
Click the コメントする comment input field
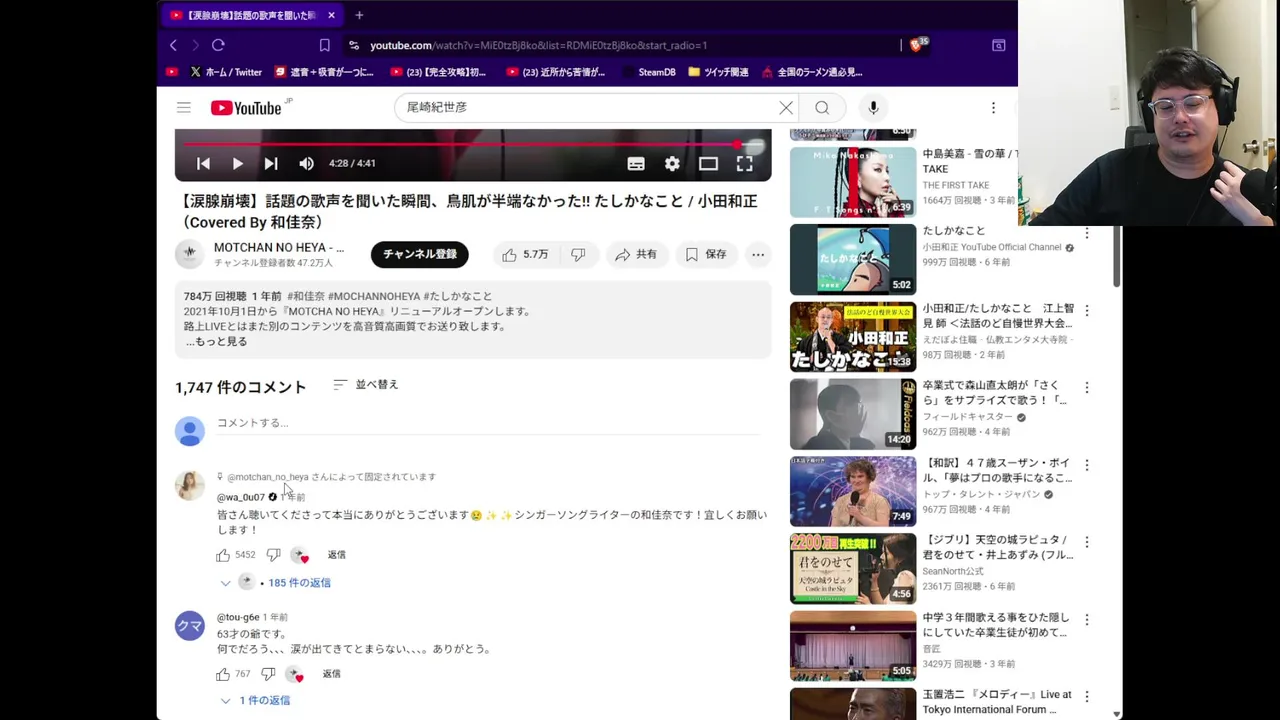coord(488,423)
